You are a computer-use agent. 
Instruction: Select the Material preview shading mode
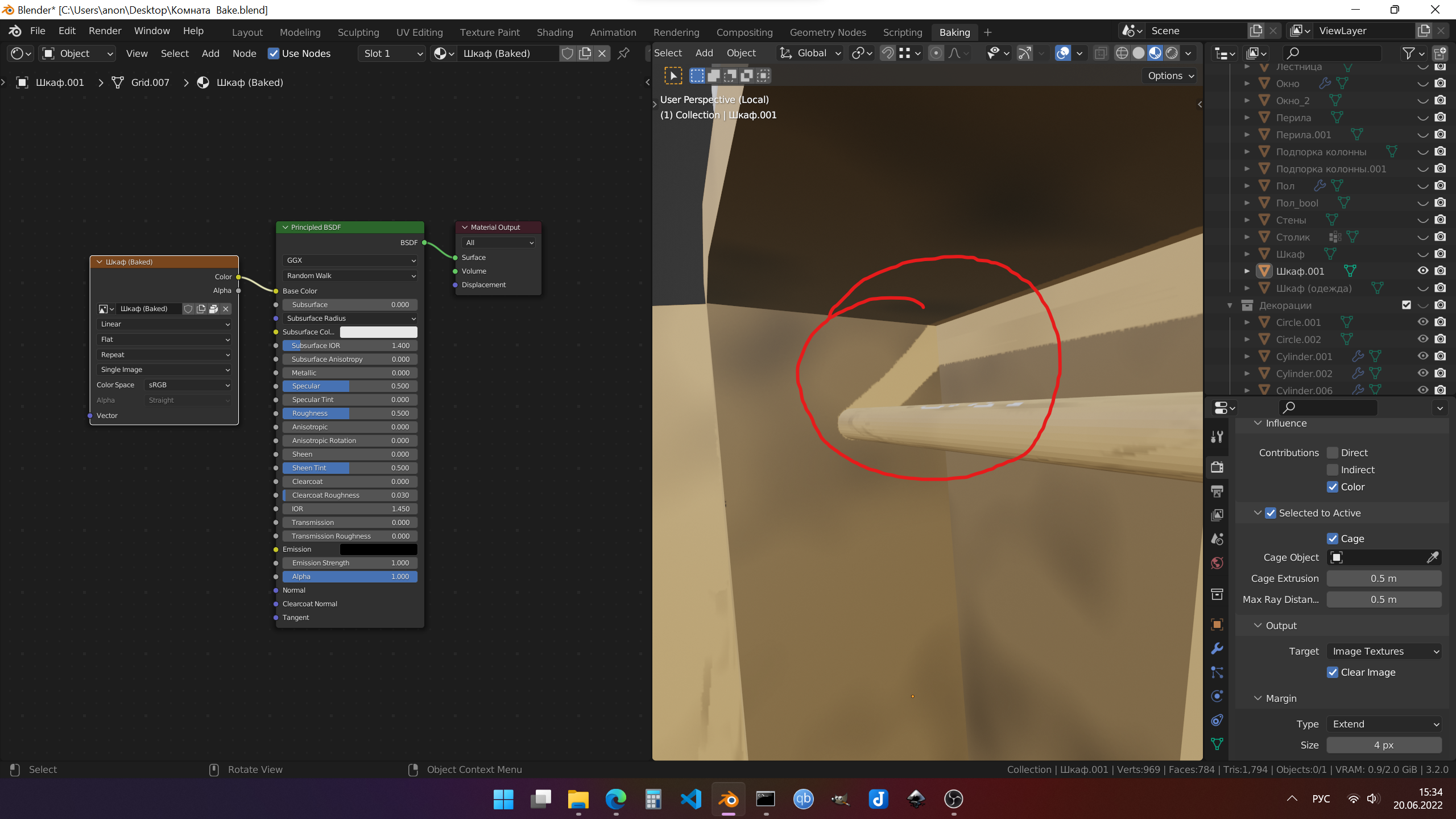pos(1155,53)
